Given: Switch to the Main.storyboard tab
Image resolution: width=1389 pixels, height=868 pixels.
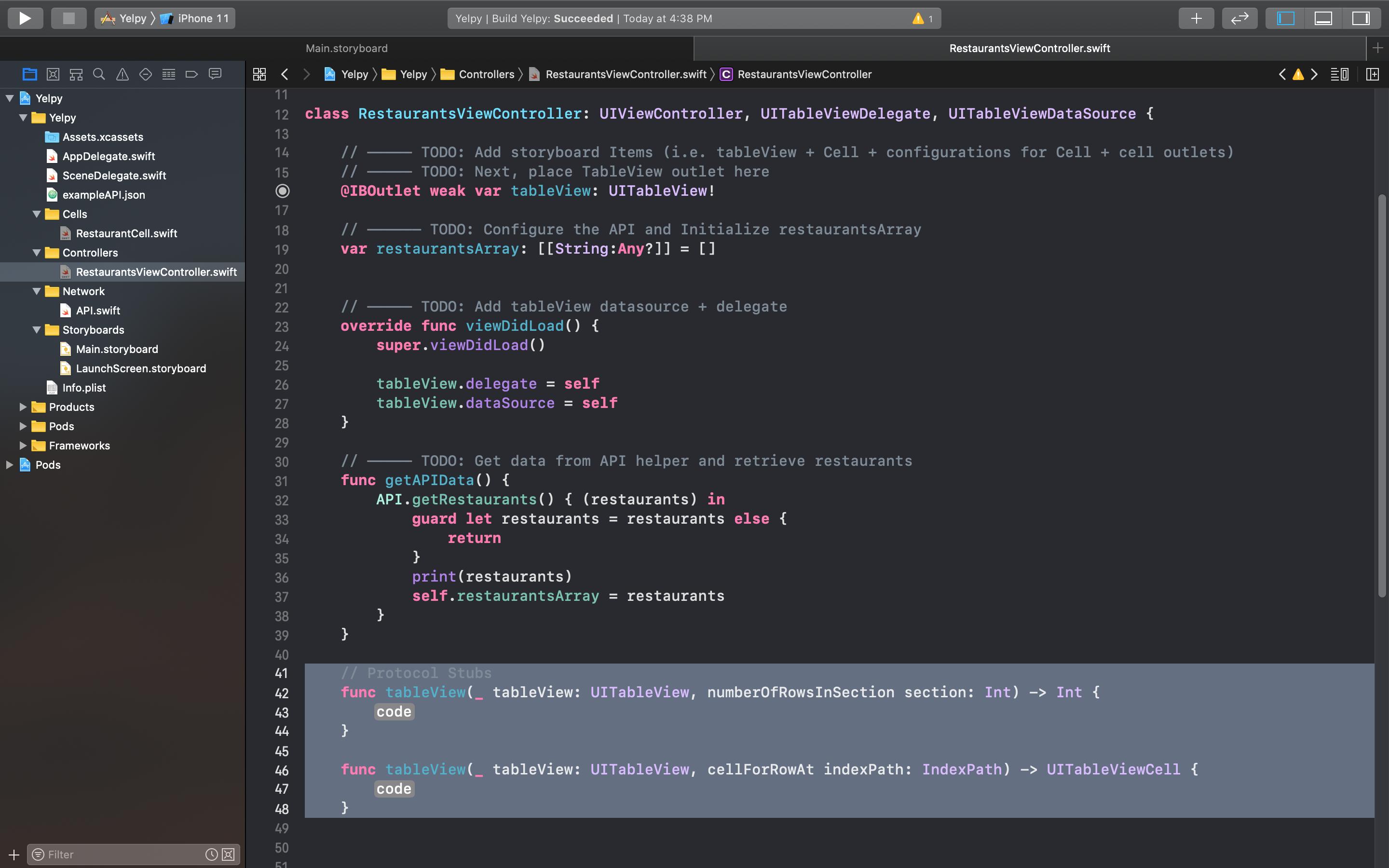Looking at the screenshot, I should coord(347,48).
